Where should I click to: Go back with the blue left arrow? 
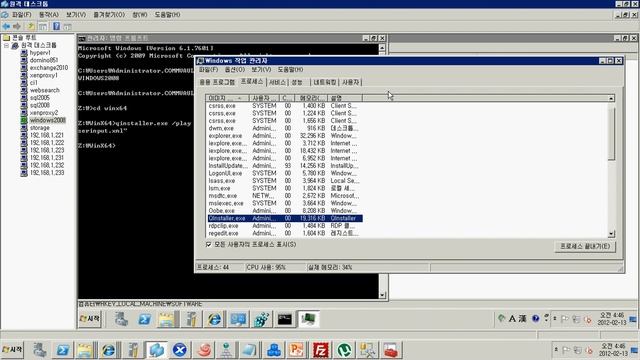pos(6,27)
